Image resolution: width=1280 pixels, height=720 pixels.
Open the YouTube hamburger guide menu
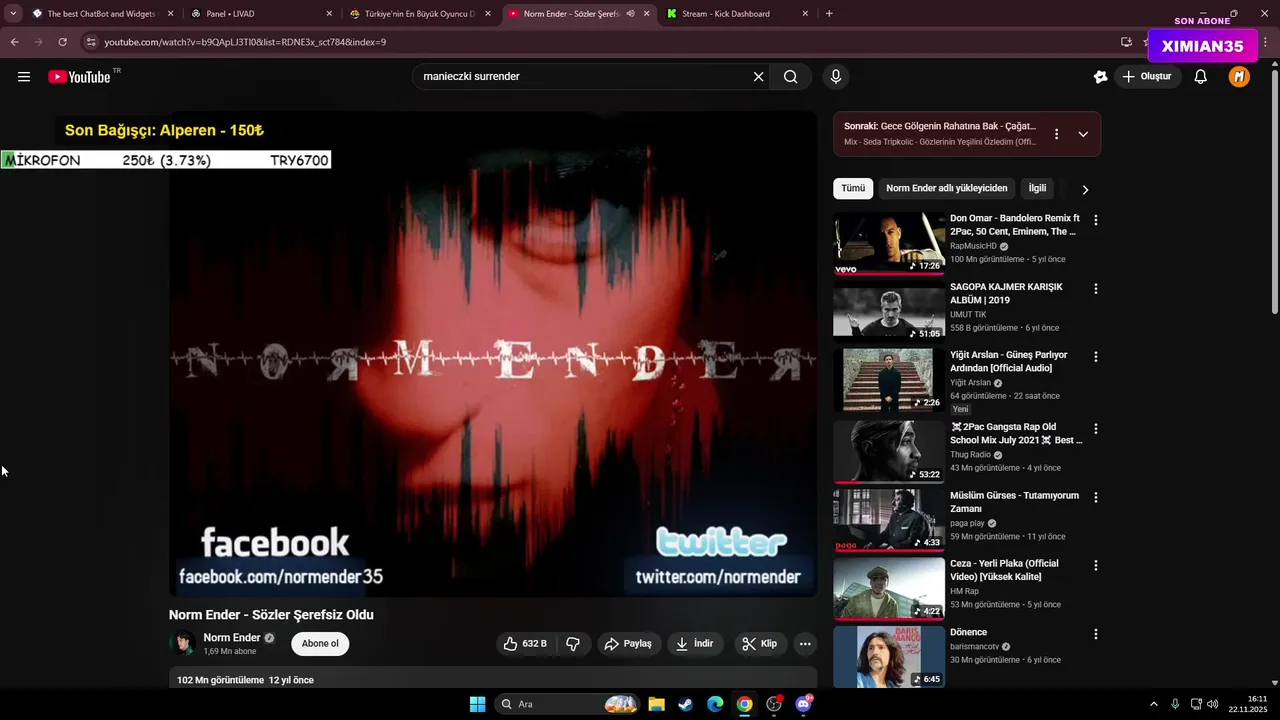coord(24,77)
